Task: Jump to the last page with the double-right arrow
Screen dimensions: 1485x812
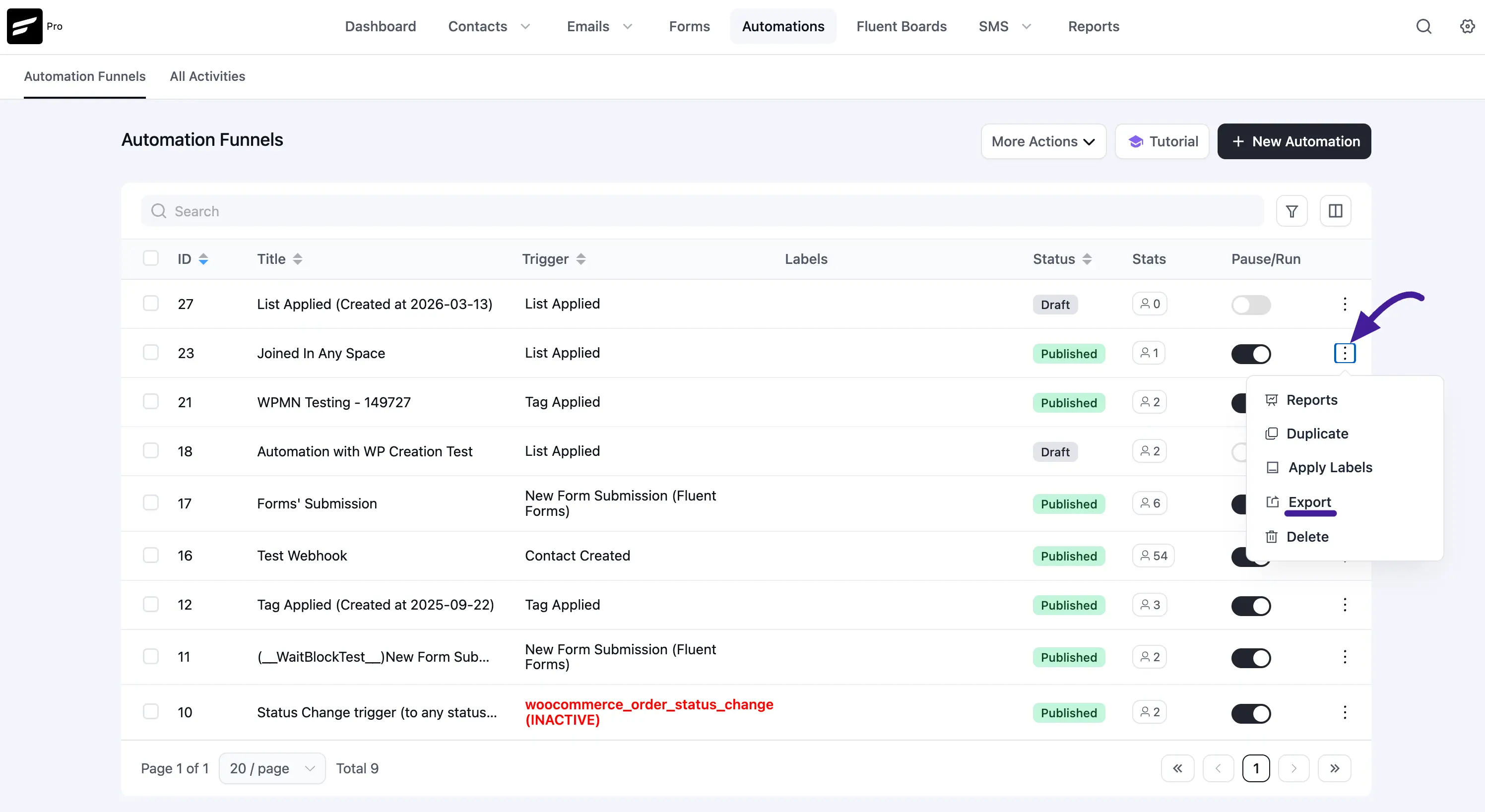Action: [1335, 769]
